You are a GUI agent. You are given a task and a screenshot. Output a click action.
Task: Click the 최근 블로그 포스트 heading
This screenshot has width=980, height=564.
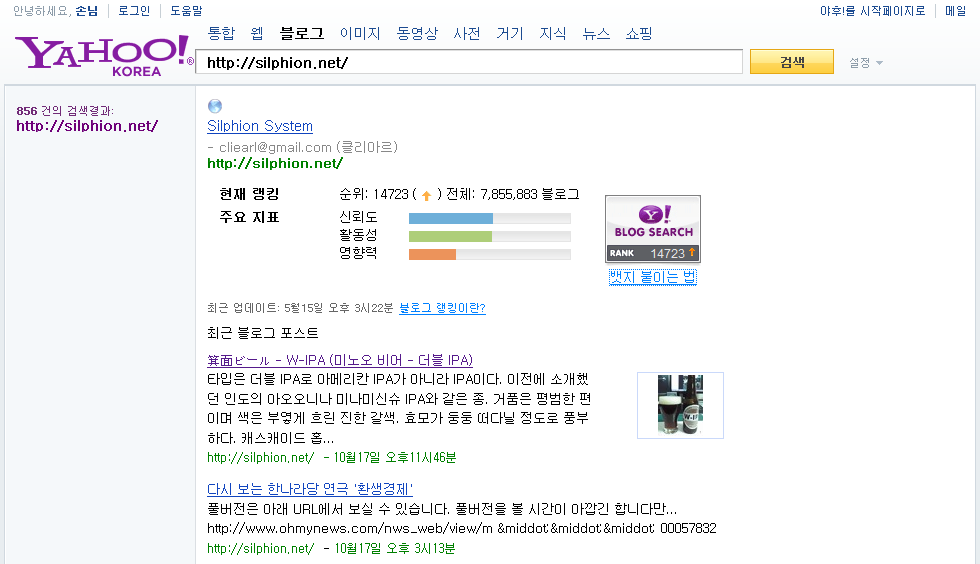(x=262, y=333)
